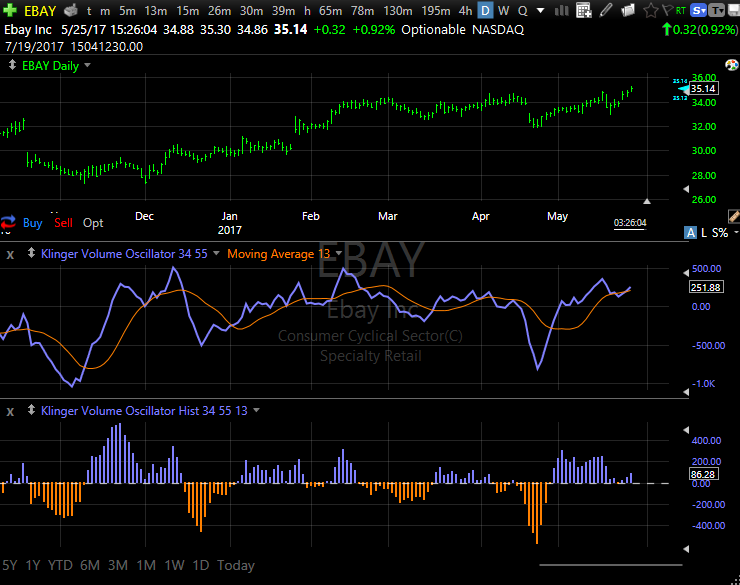The width and height of the screenshot is (740, 585).
Task: Open the cash register trade icon
Action: [70, 10]
